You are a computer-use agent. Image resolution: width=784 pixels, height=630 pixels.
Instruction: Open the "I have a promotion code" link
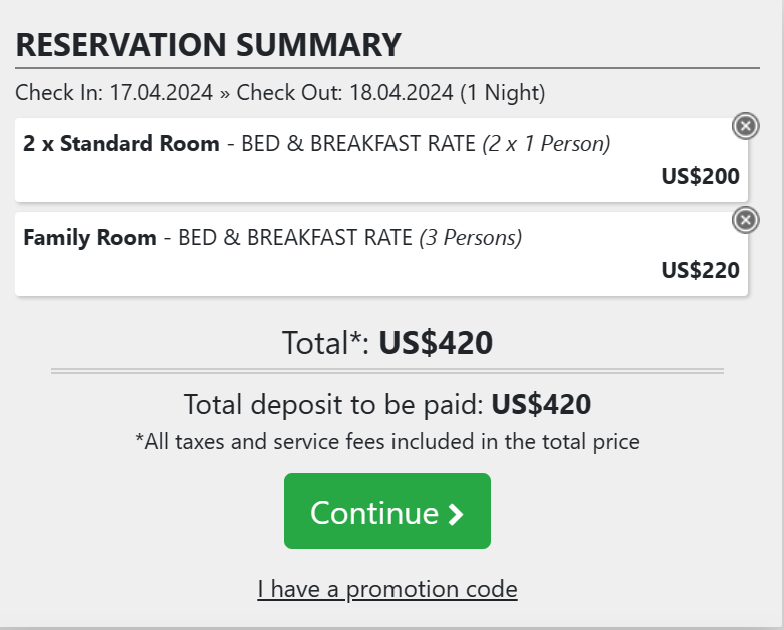(x=387, y=589)
